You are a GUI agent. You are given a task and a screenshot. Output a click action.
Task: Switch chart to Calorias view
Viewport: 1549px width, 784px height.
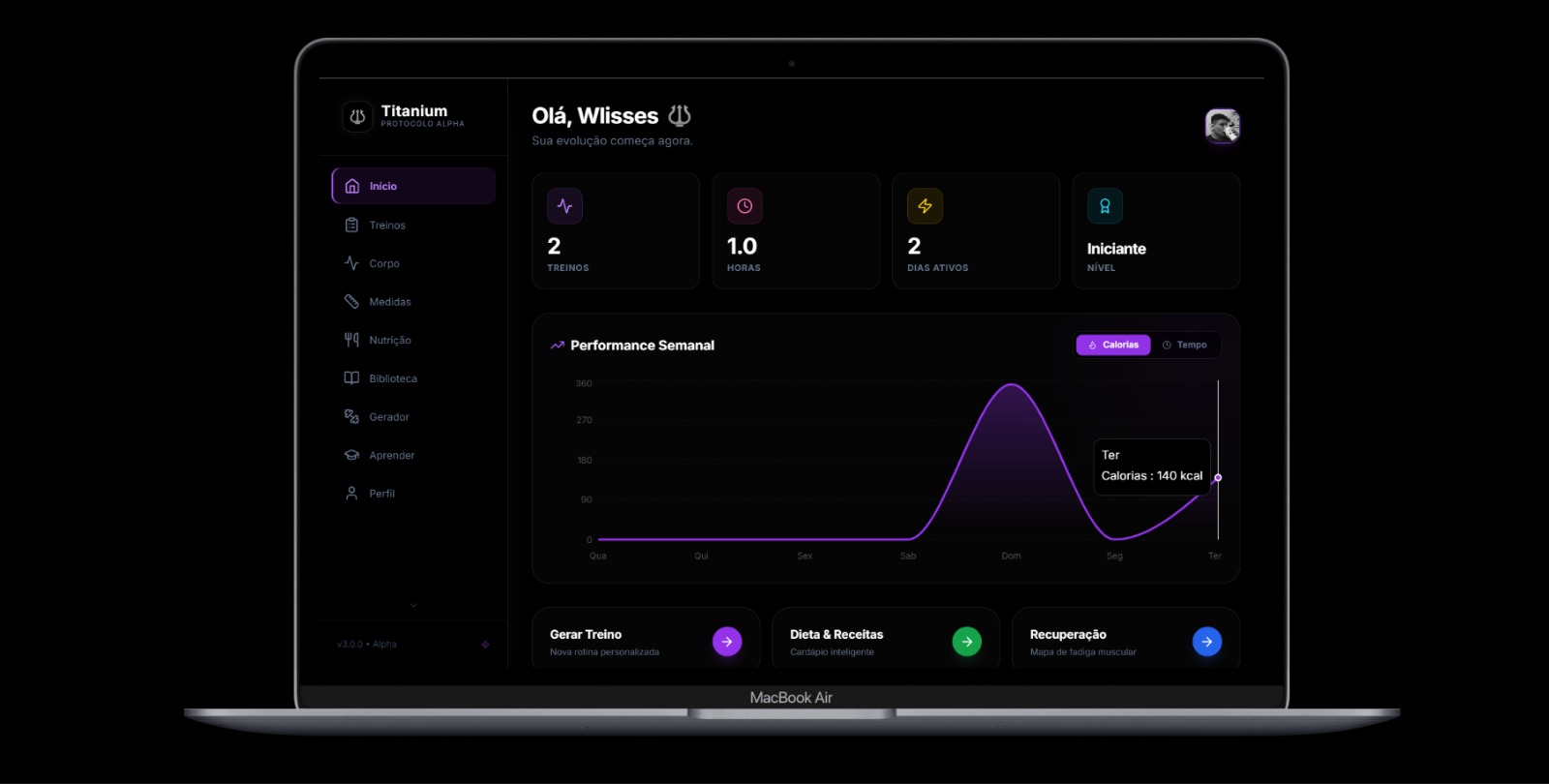(1113, 345)
